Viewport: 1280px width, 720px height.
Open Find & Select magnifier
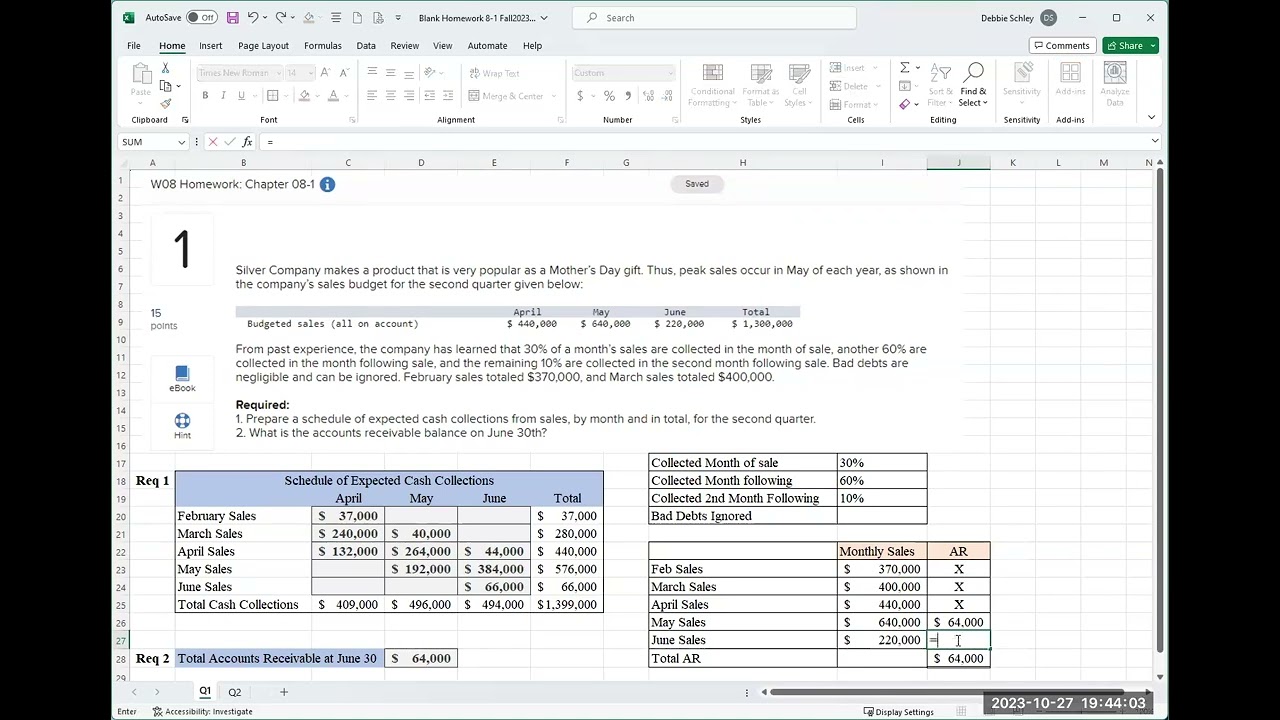(x=973, y=84)
